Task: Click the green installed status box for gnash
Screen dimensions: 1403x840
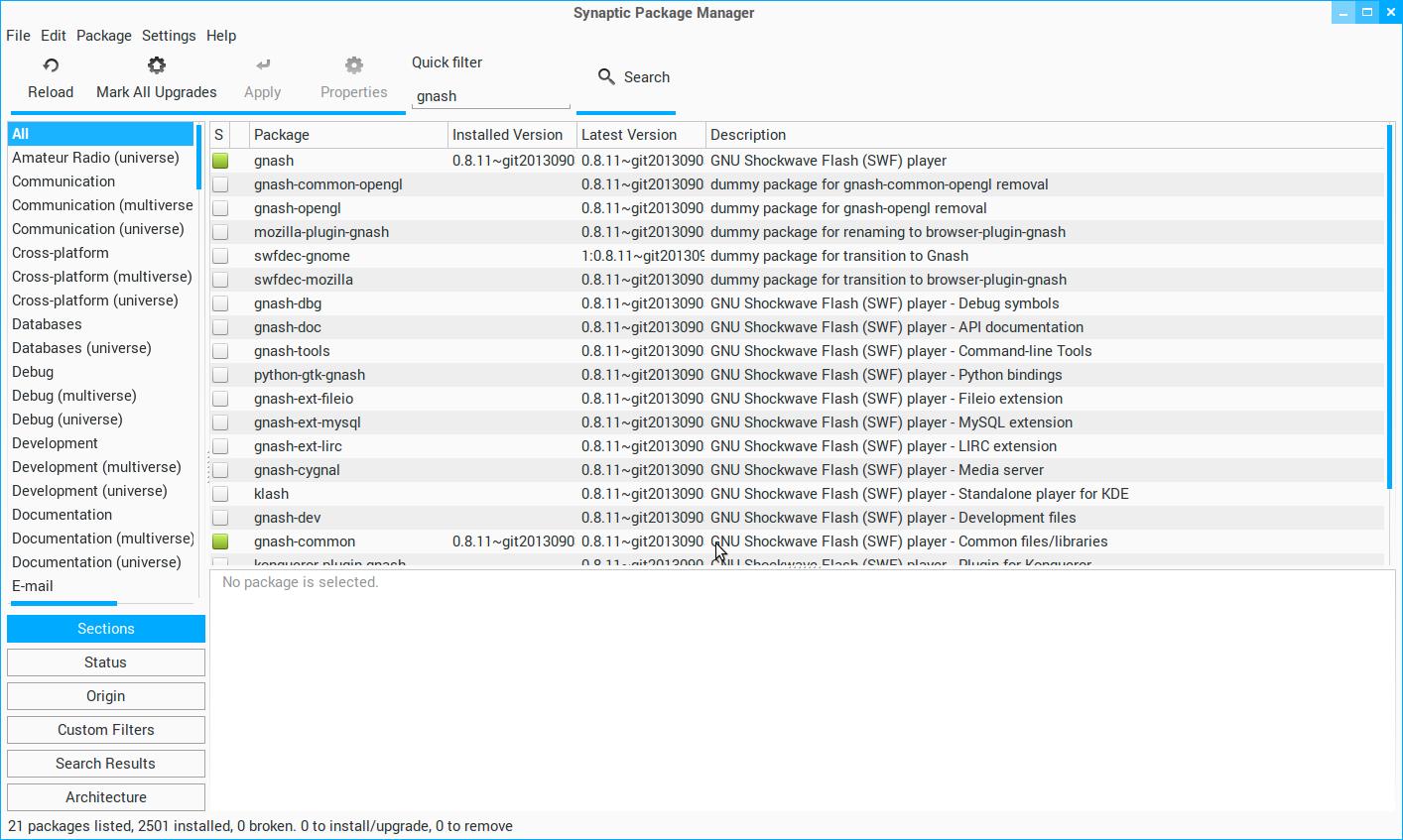Action: point(220,161)
